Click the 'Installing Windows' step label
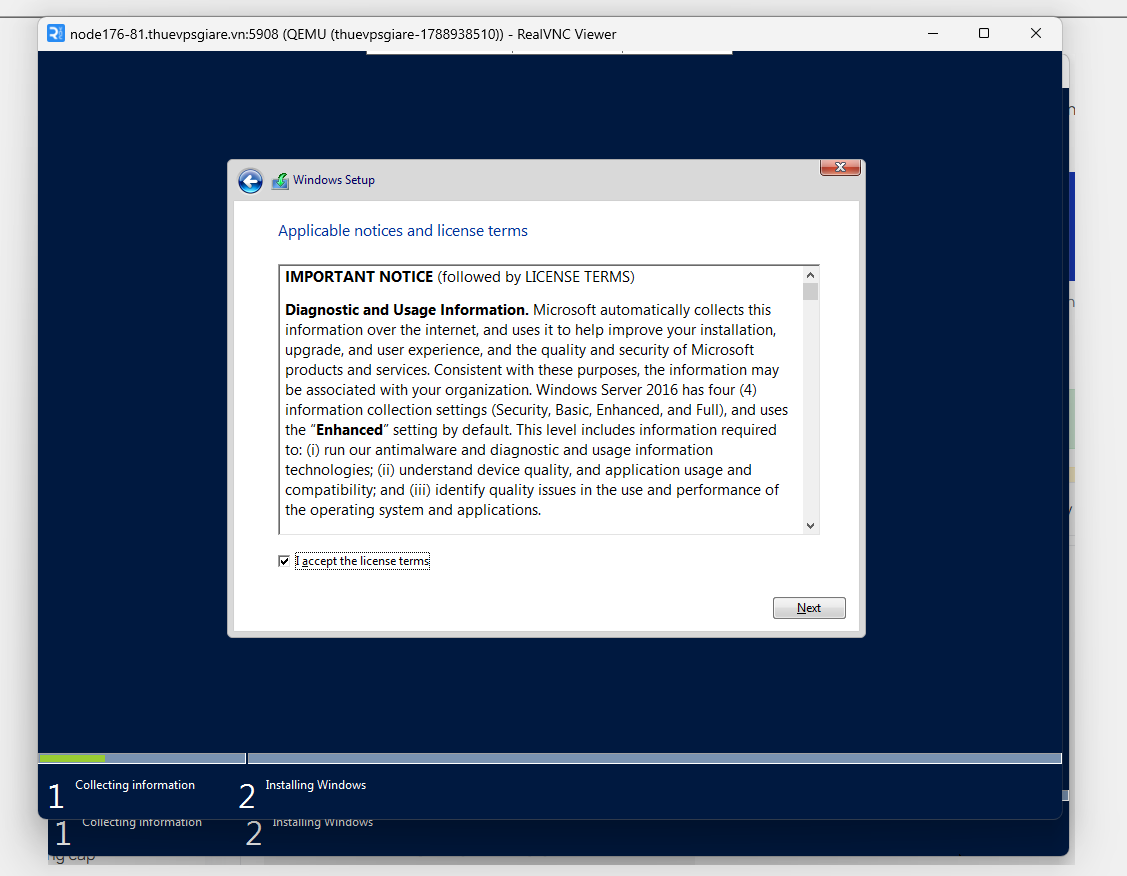The image size is (1127, 876). coord(316,785)
